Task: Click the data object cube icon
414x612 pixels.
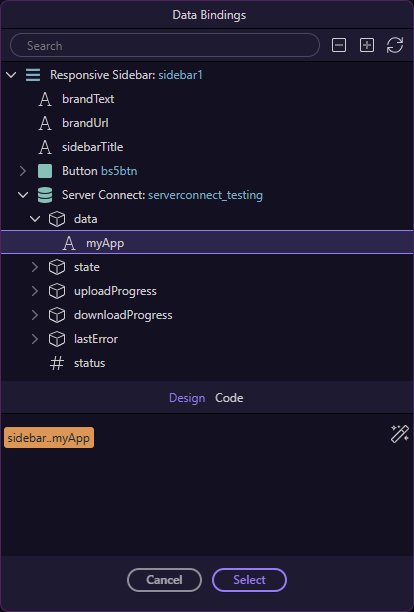Action: click(57, 219)
